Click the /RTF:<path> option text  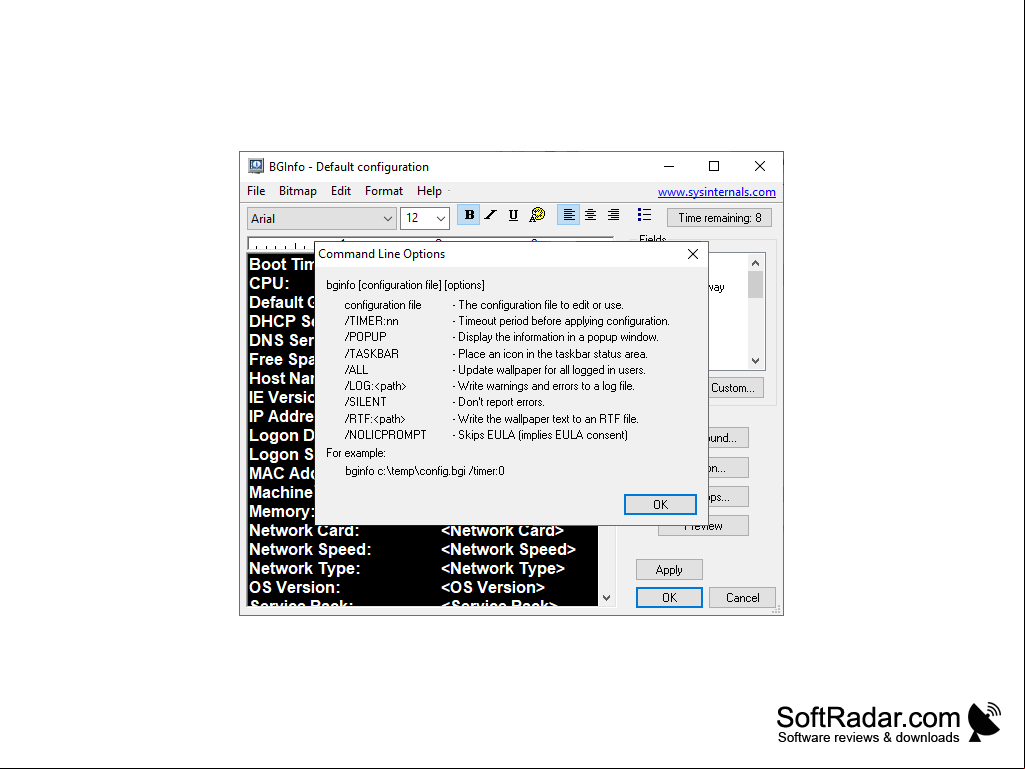(375, 419)
